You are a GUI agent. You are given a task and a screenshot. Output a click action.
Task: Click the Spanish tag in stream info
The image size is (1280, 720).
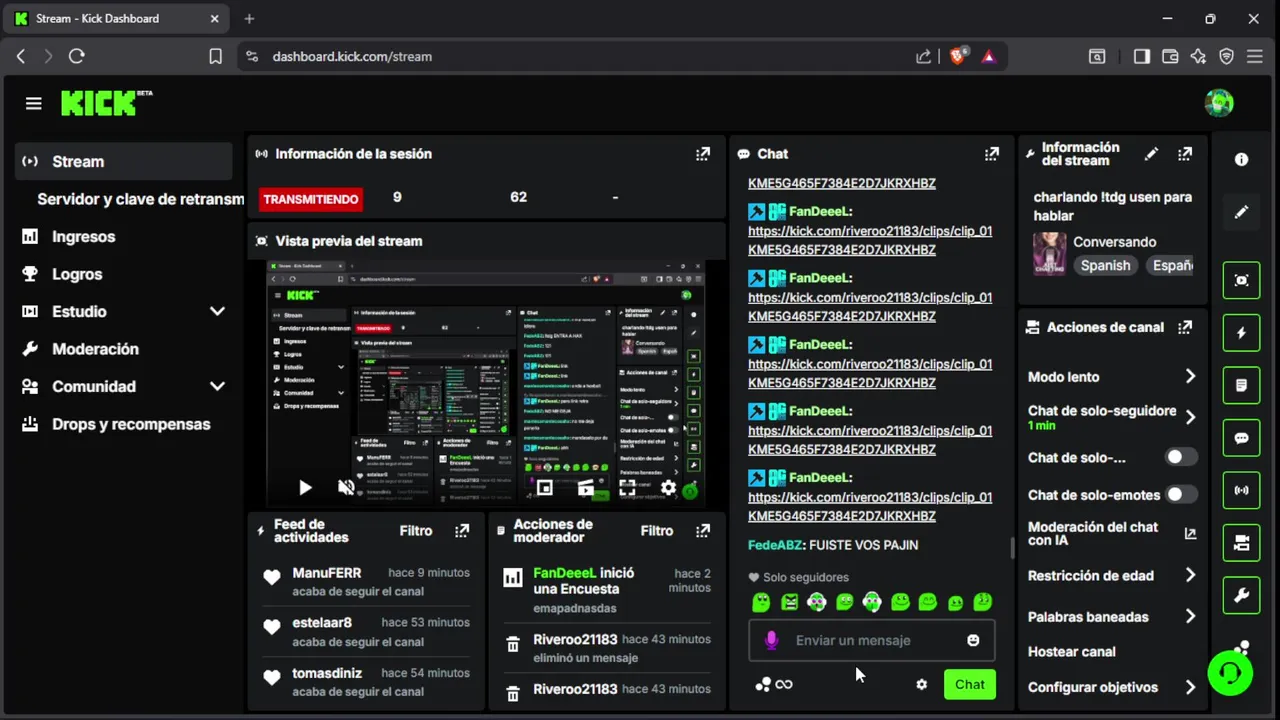tap(1105, 266)
